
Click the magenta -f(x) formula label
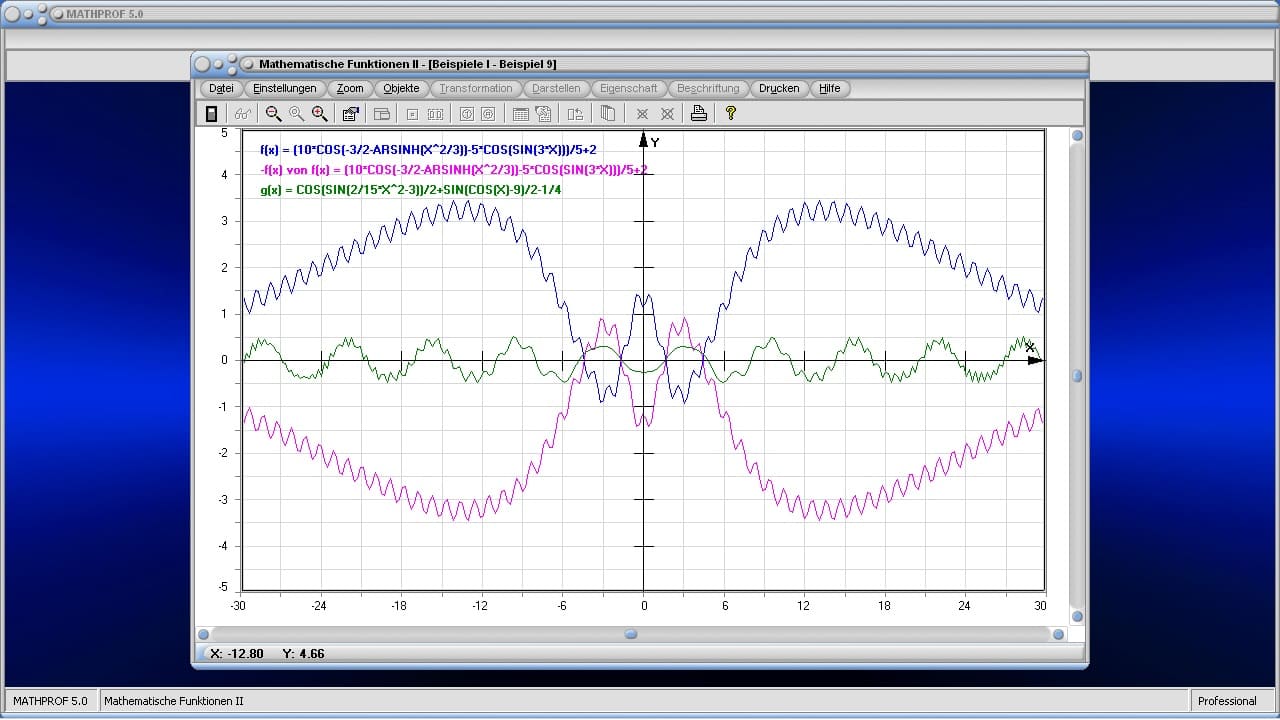[x=453, y=169]
